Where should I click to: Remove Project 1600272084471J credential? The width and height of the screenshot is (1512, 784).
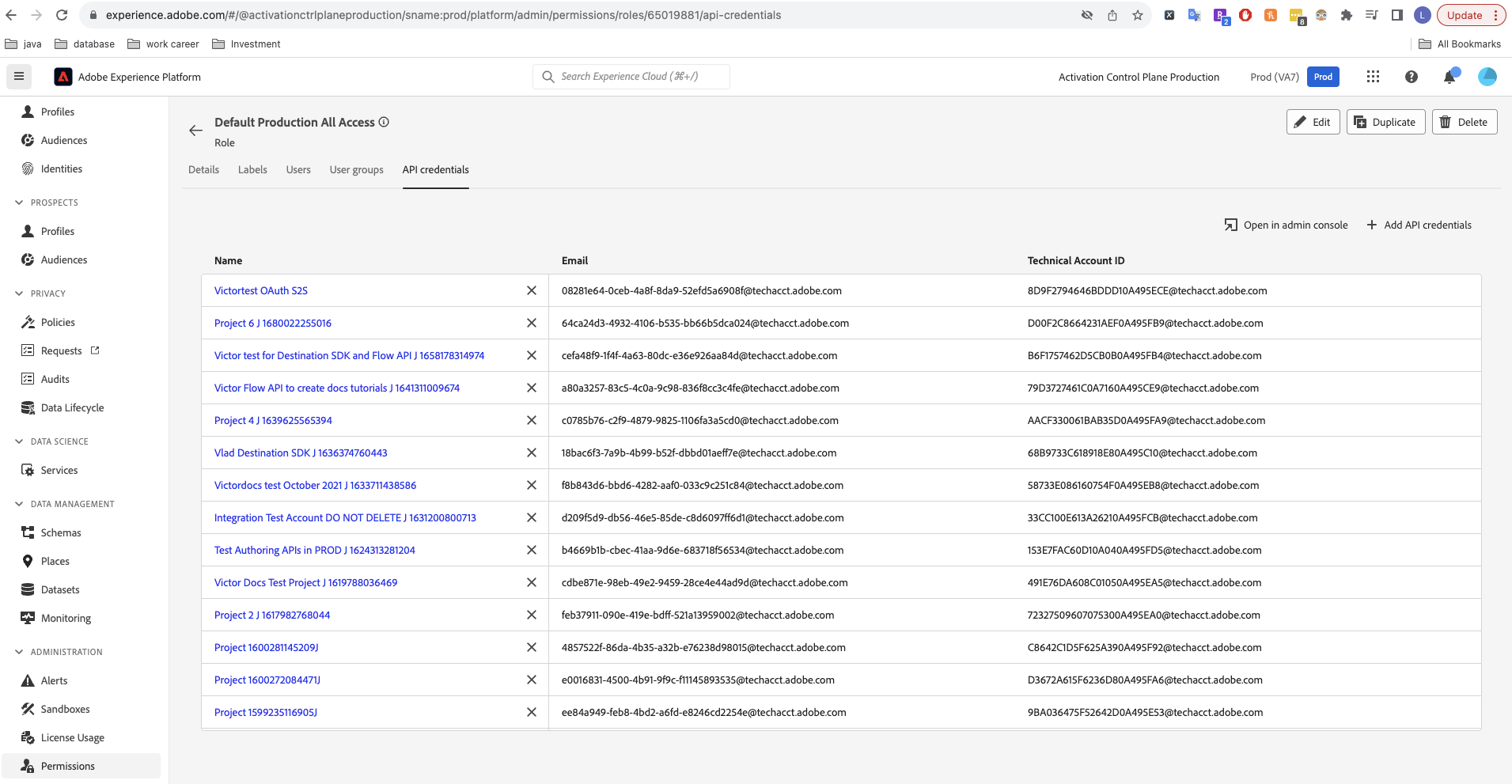532,680
